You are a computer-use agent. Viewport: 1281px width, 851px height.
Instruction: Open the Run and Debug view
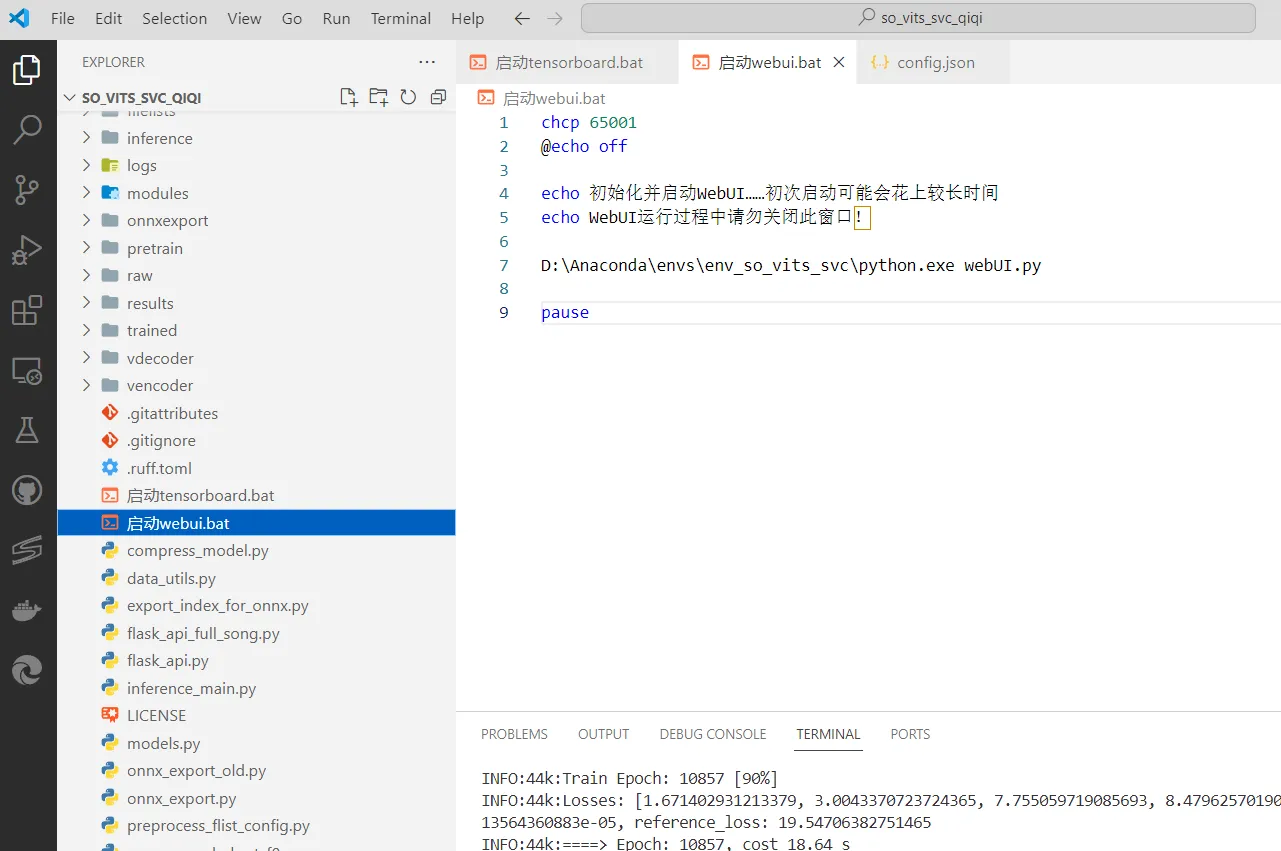coord(27,250)
